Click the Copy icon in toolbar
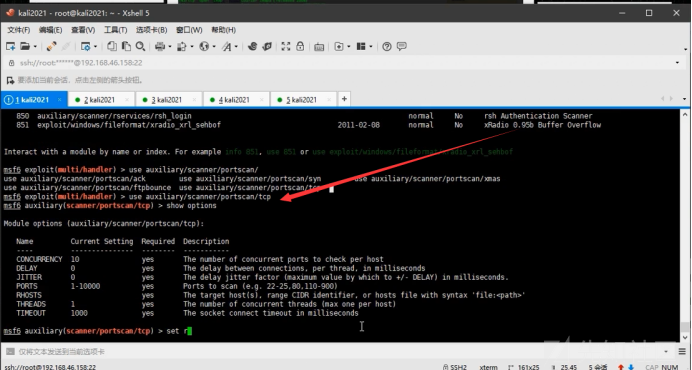692x370 pixels. [x=112, y=46]
